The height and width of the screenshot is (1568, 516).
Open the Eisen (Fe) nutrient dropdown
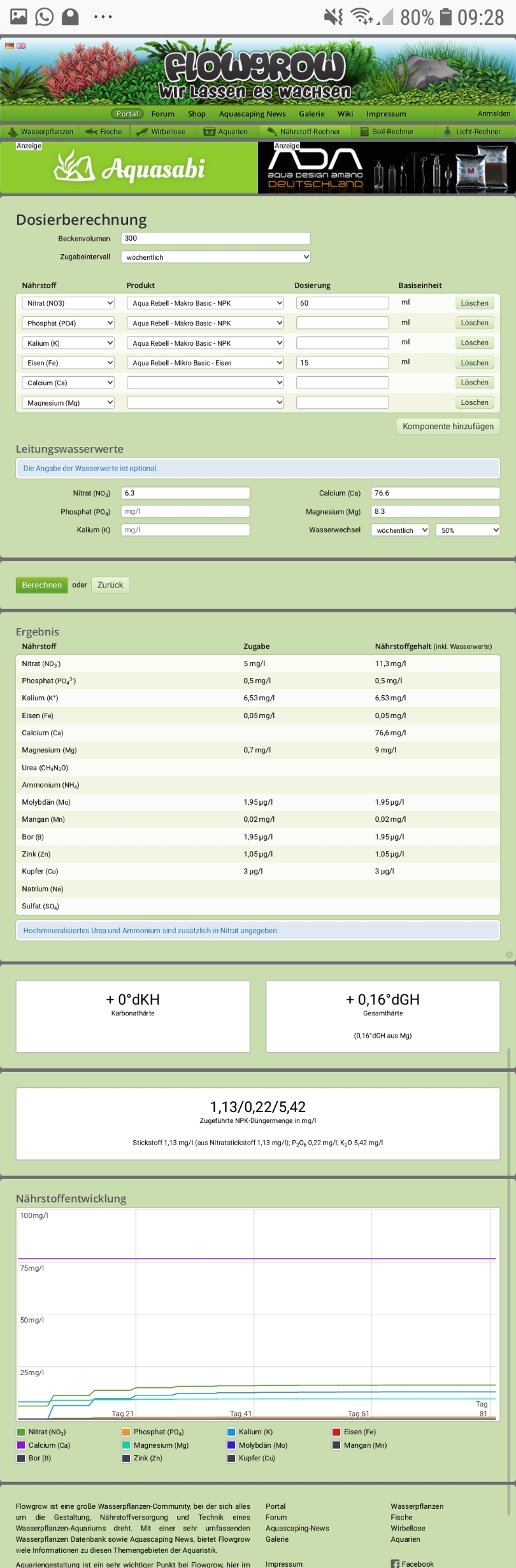pyautogui.click(x=68, y=363)
